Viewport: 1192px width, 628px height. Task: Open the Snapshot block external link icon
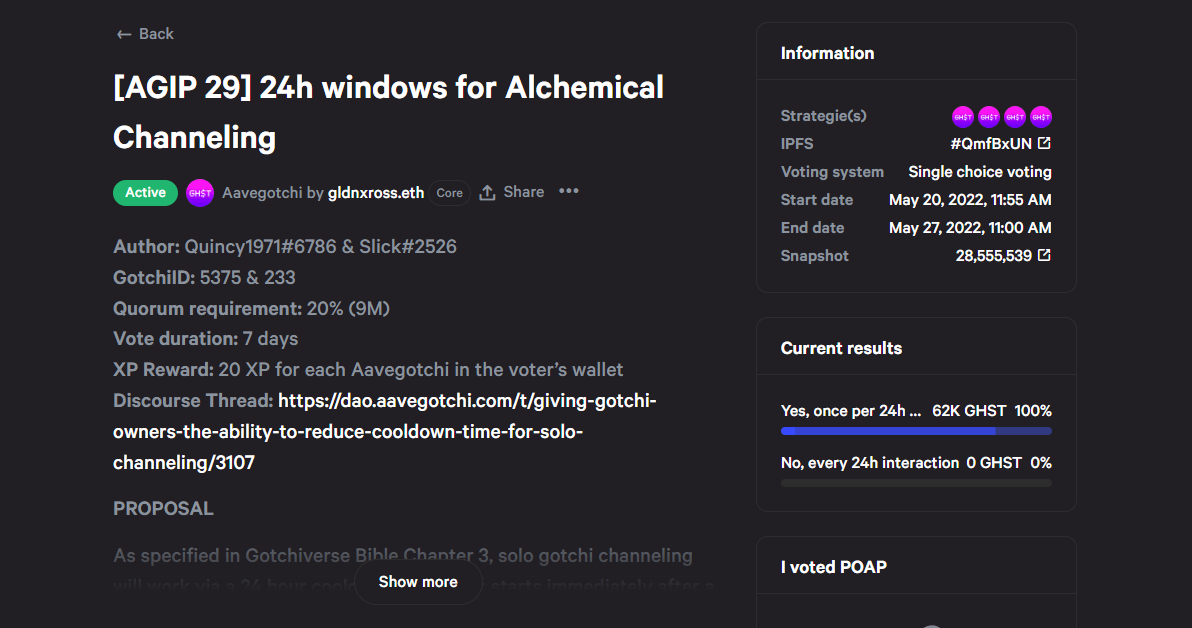(1045, 255)
